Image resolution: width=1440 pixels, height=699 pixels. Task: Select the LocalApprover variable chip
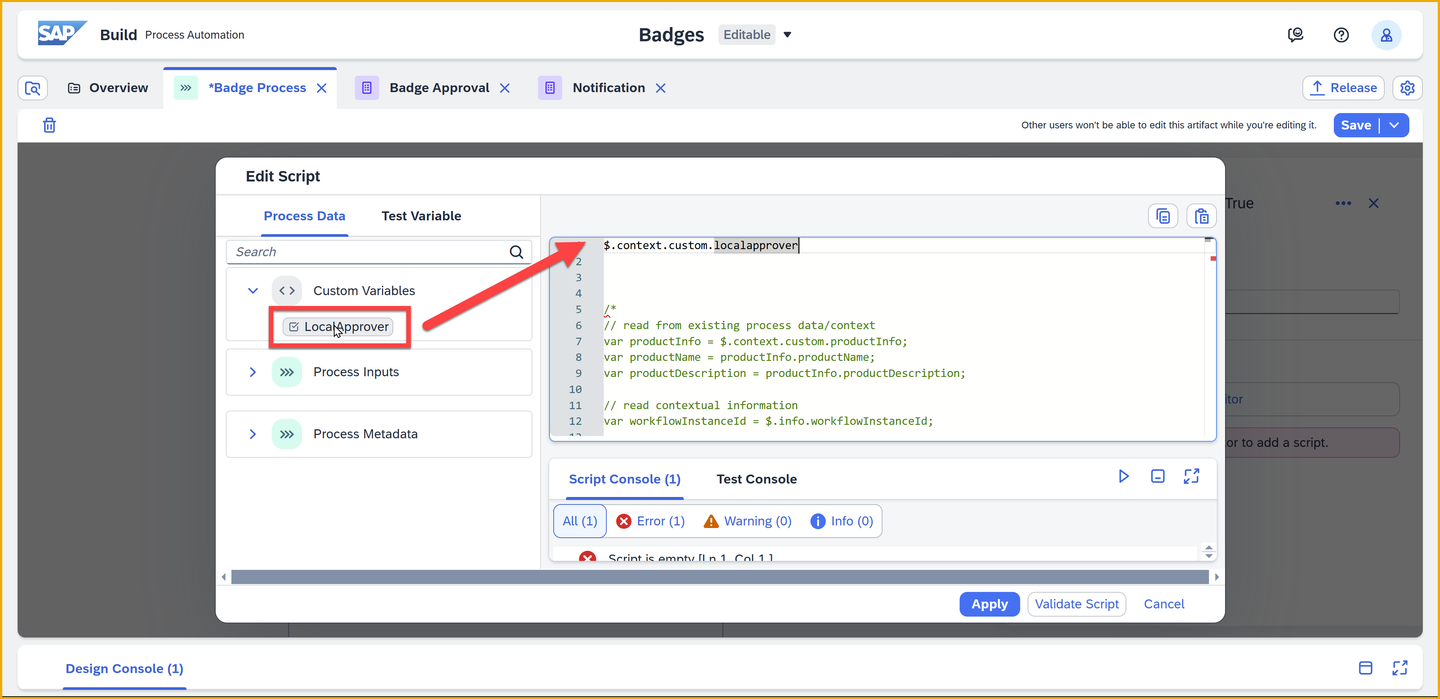pos(337,327)
